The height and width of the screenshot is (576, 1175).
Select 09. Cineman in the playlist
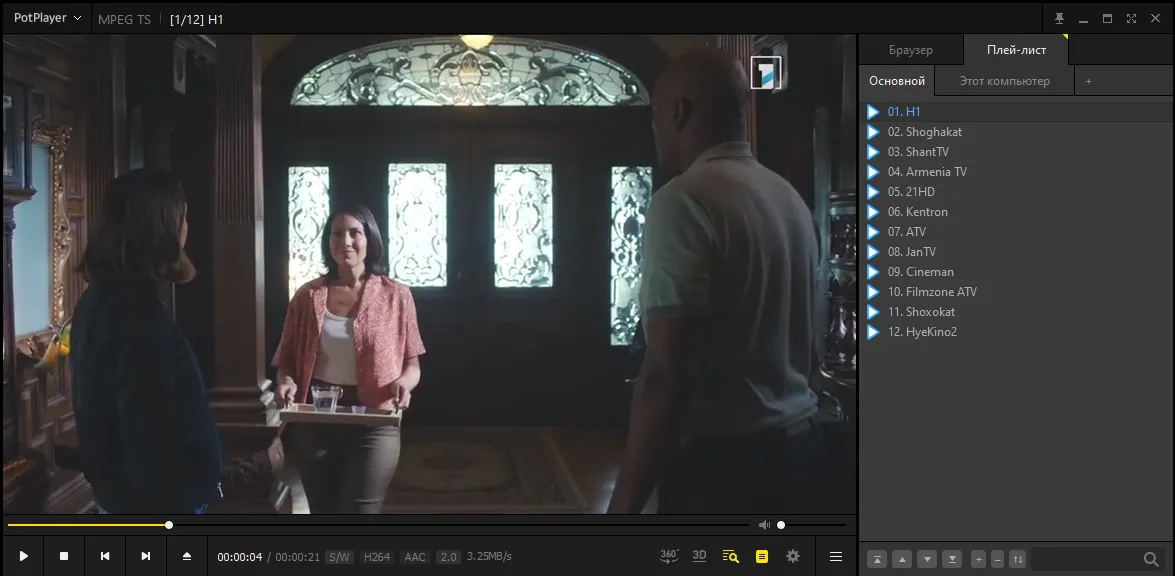[x=1017, y=272]
